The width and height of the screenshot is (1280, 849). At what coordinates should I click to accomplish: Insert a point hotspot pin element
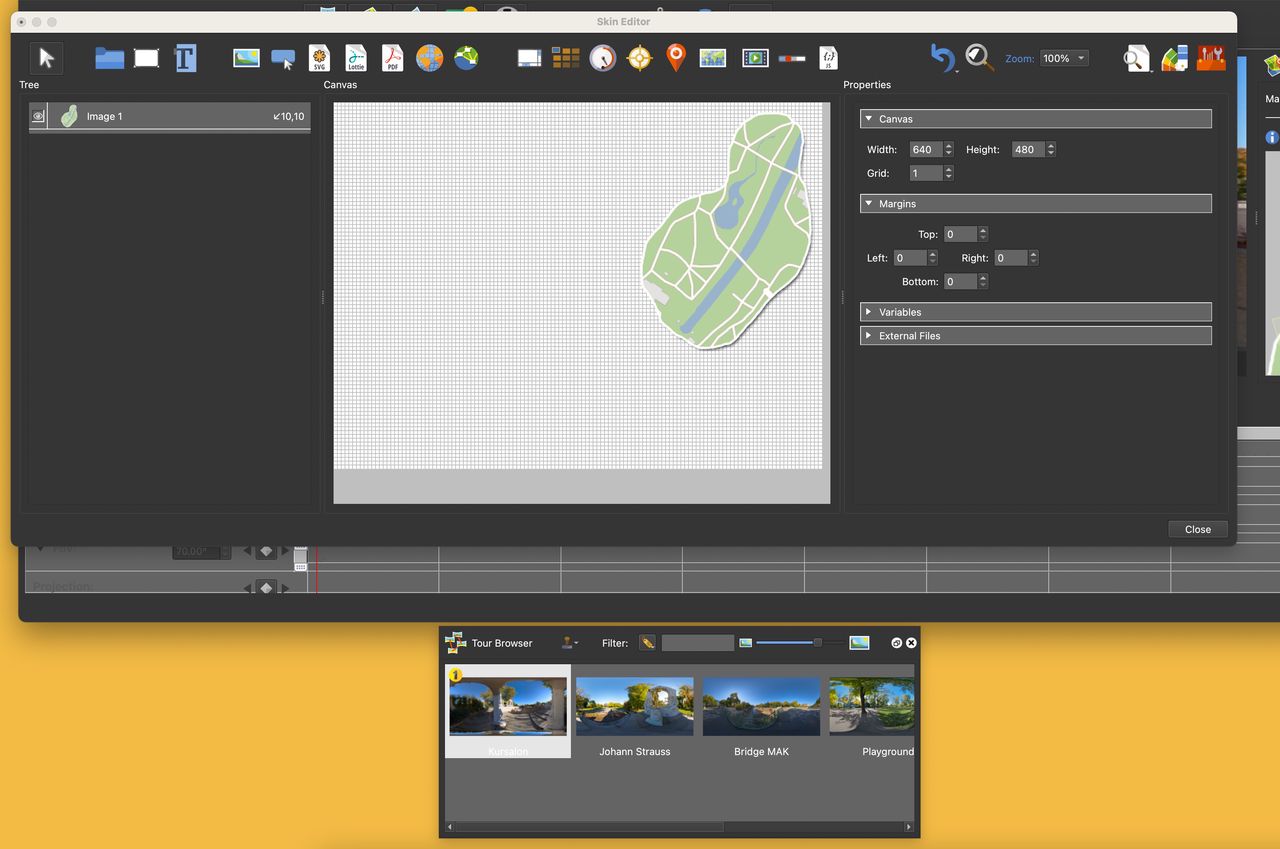coord(675,58)
